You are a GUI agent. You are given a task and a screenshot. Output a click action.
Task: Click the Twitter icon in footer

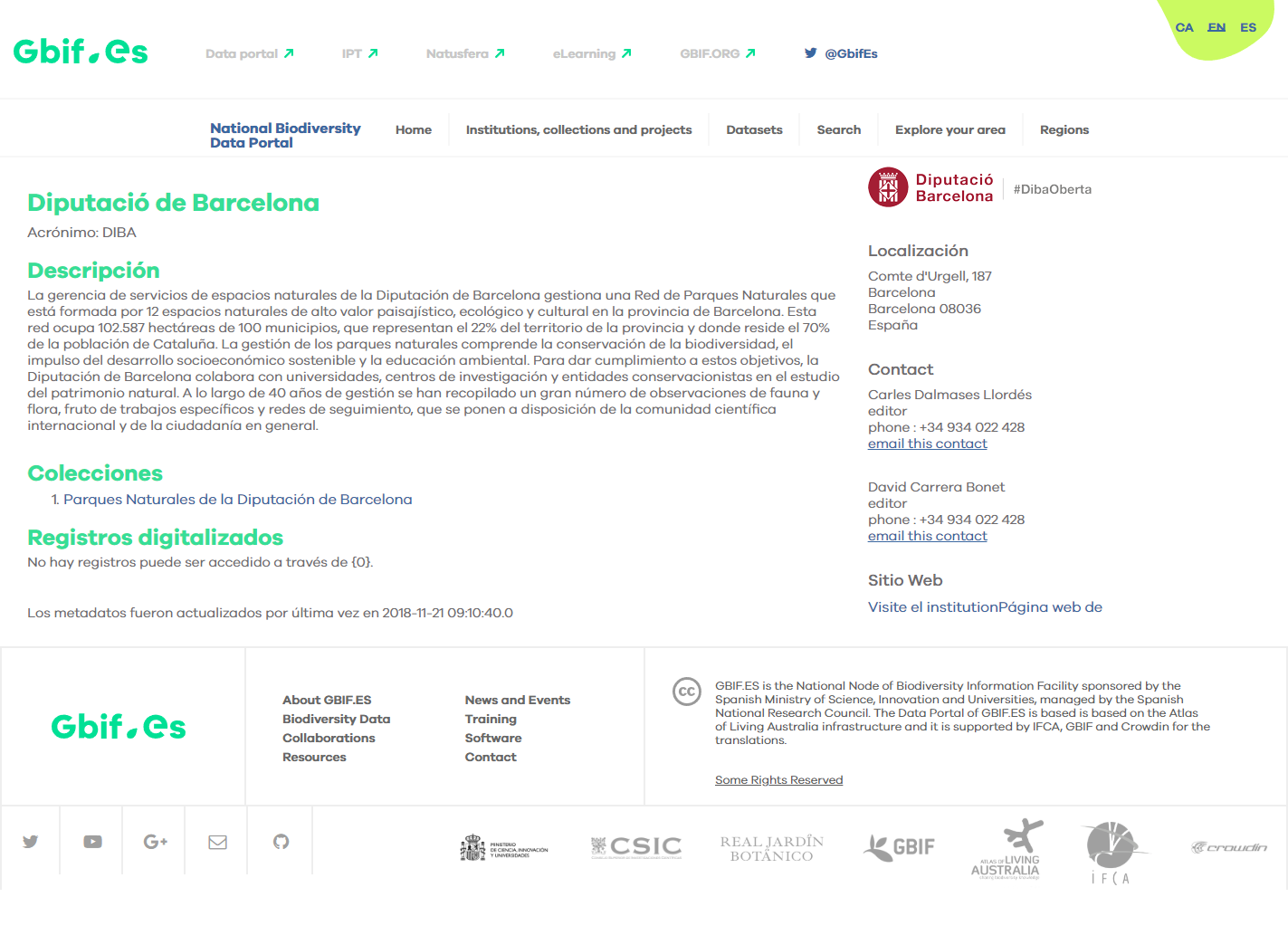point(31,842)
